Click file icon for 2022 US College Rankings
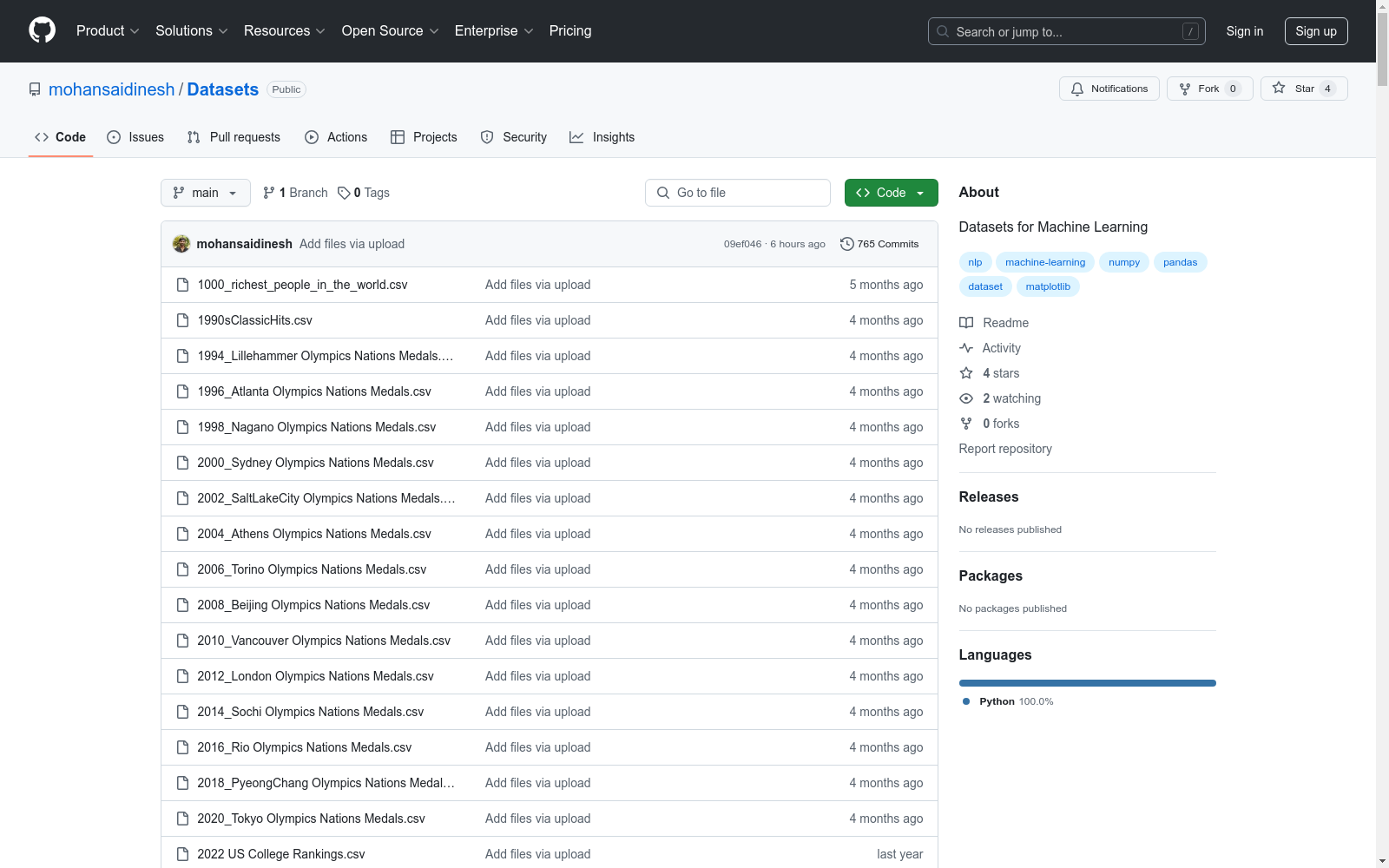The height and width of the screenshot is (868, 1389). 182,854
